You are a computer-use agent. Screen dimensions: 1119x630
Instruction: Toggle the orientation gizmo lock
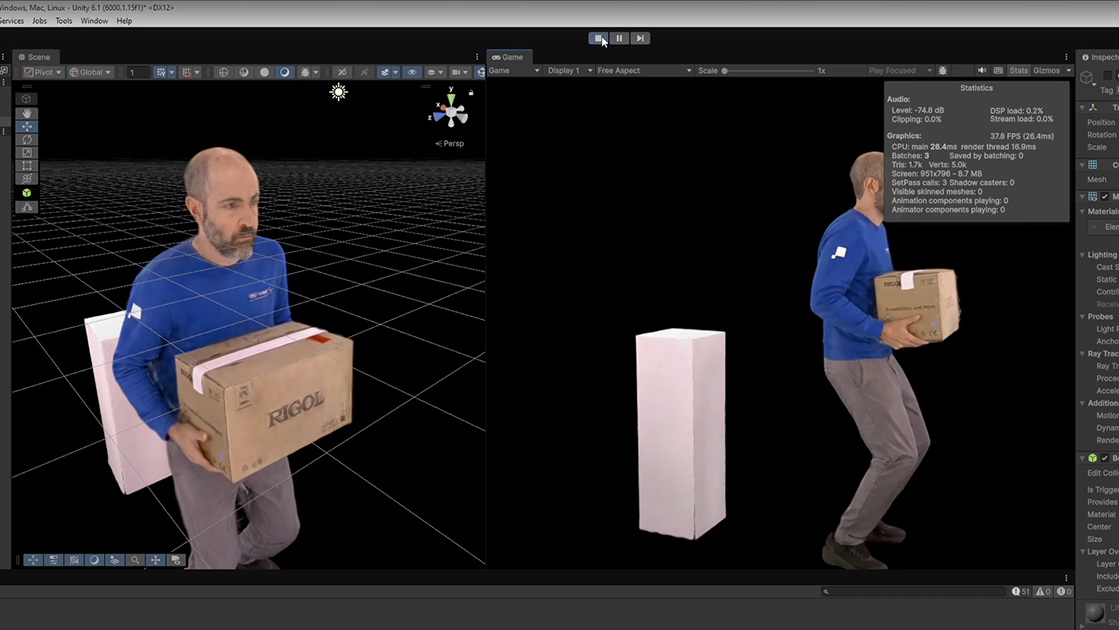(471, 92)
